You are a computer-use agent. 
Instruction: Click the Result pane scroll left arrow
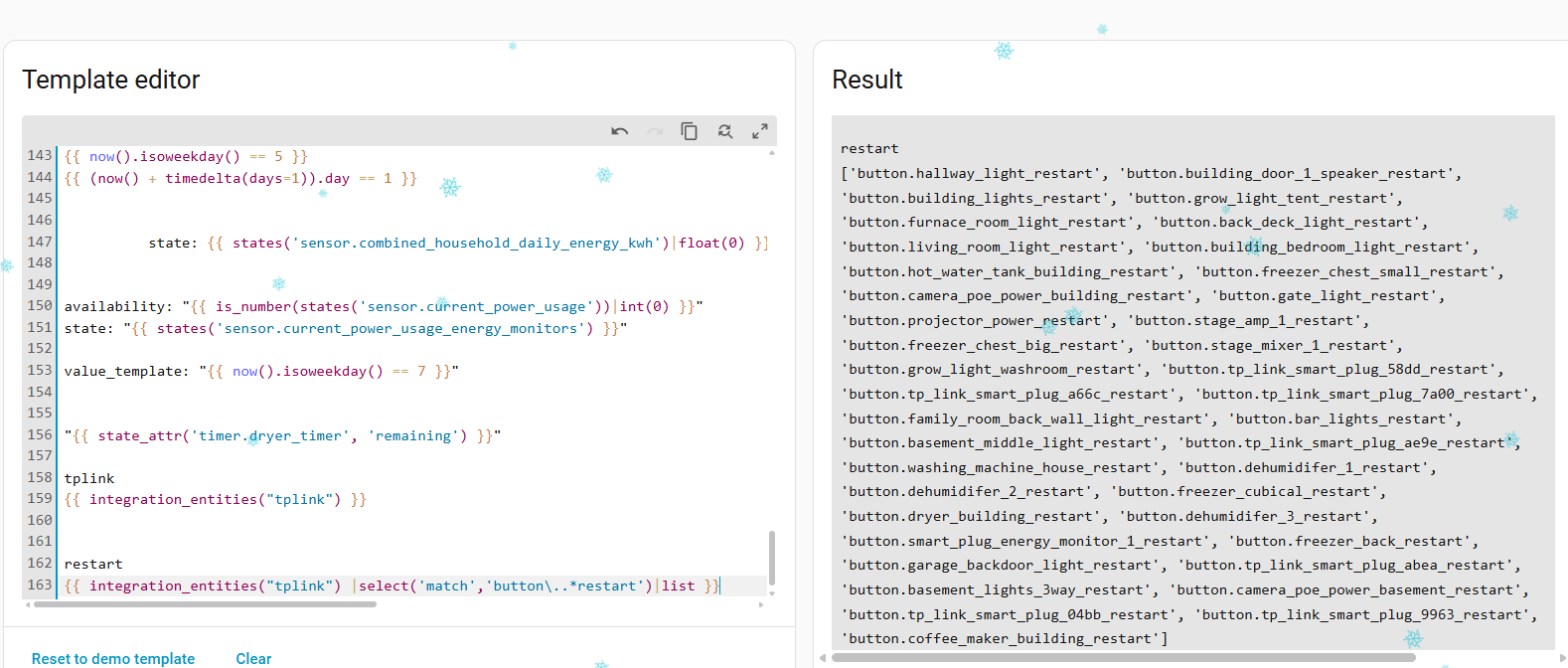[x=823, y=658]
